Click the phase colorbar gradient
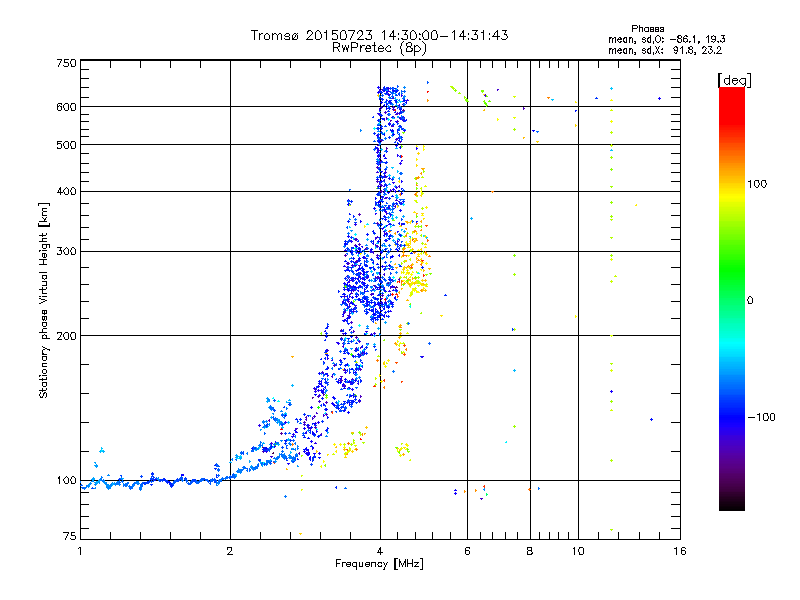The image size is (800, 600). (x=732, y=299)
